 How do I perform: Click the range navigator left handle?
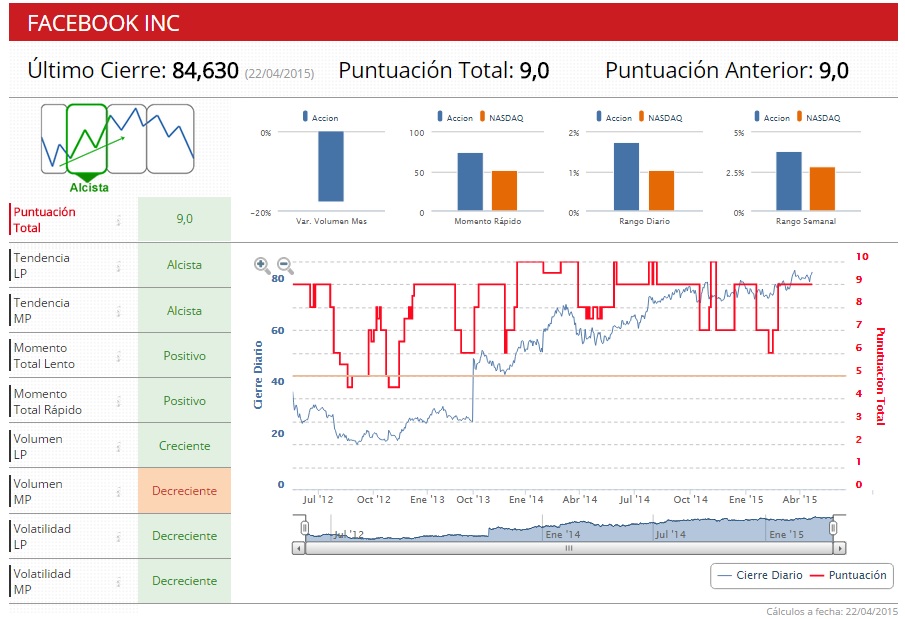[305, 527]
